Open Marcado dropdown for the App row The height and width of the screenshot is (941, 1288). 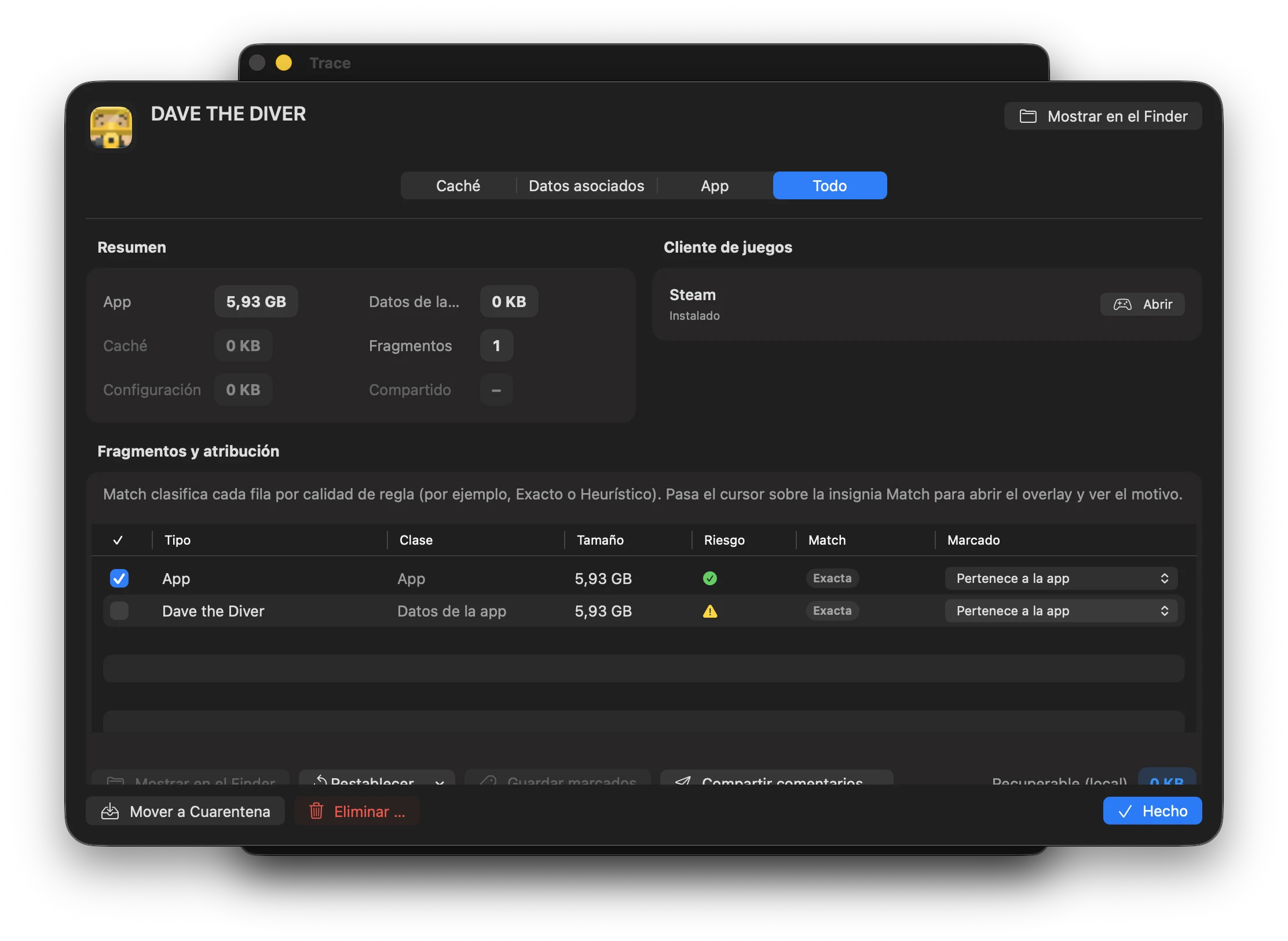point(1061,578)
